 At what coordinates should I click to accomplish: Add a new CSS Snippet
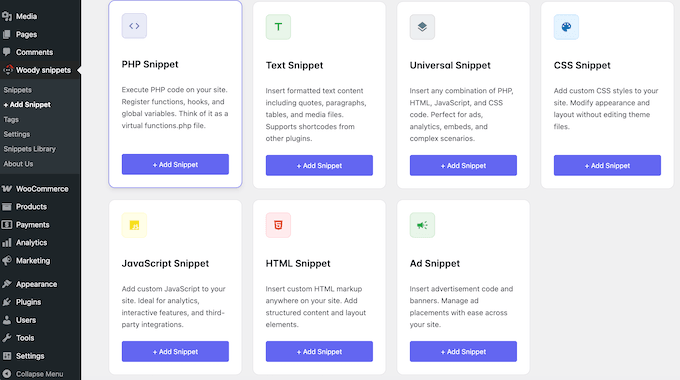pos(607,165)
